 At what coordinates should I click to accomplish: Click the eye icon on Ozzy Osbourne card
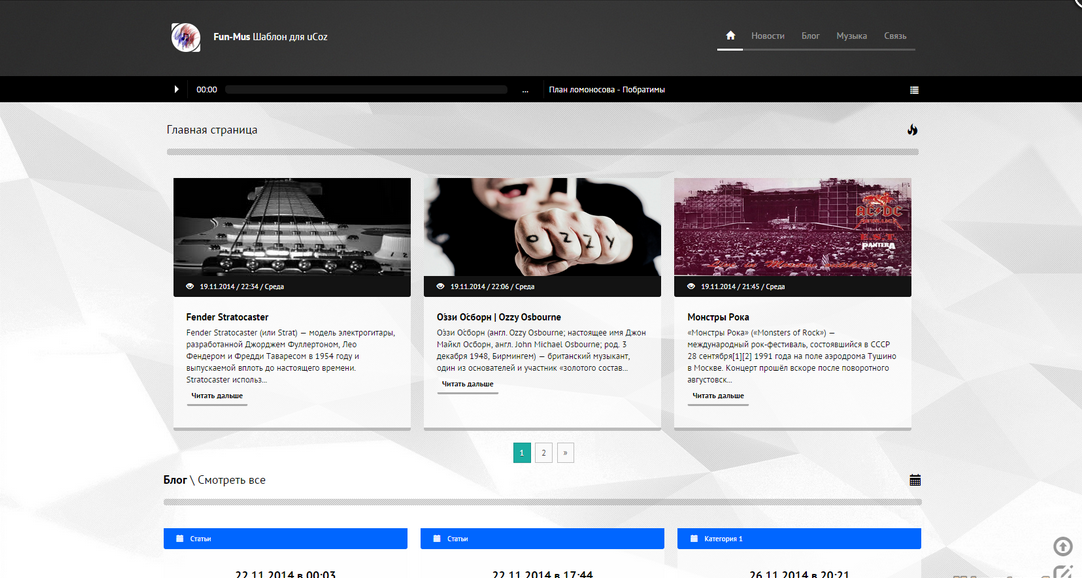click(441, 286)
